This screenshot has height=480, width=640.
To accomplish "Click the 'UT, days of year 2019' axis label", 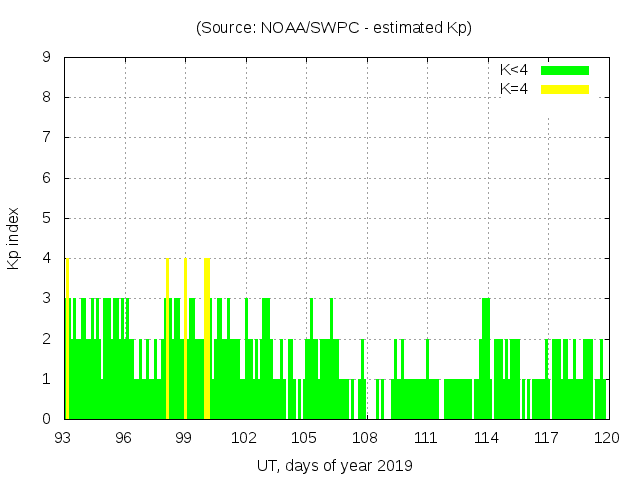I will pyautogui.click(x=334, y=465).
